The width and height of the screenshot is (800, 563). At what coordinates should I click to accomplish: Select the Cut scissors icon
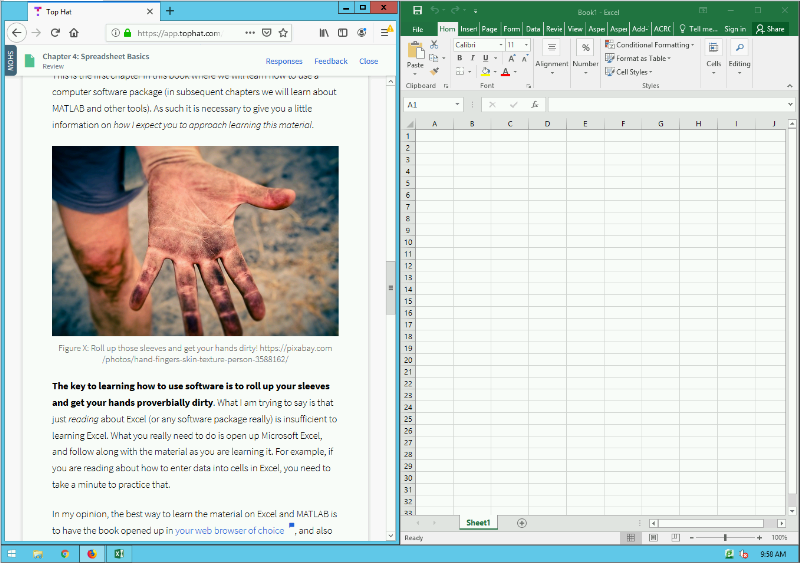pyautogui.click(x=434, y=45)
